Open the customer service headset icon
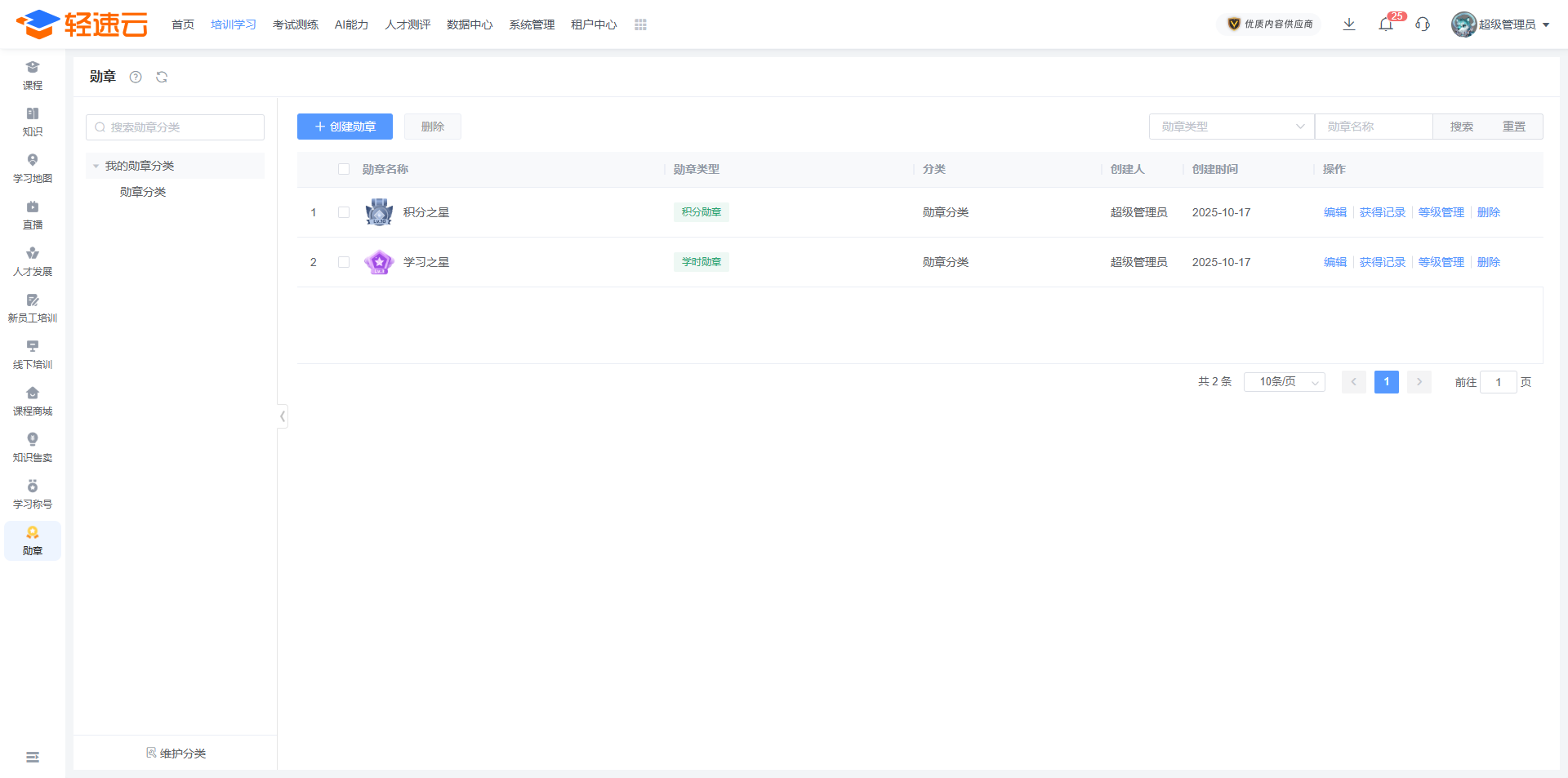 pyautogui.click(x=1423, y=24)
